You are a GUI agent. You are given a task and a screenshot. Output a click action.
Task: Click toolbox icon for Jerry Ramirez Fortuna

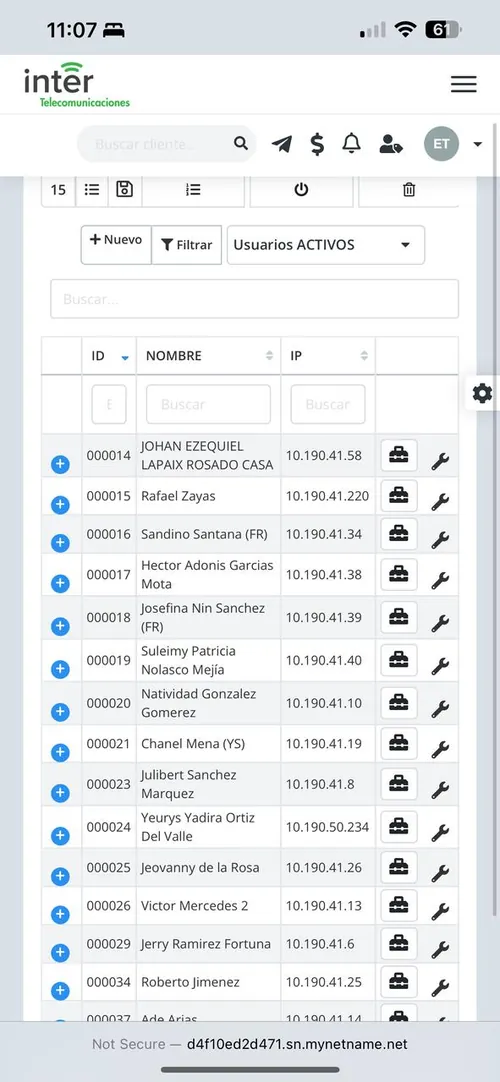[x=399, y=943]
